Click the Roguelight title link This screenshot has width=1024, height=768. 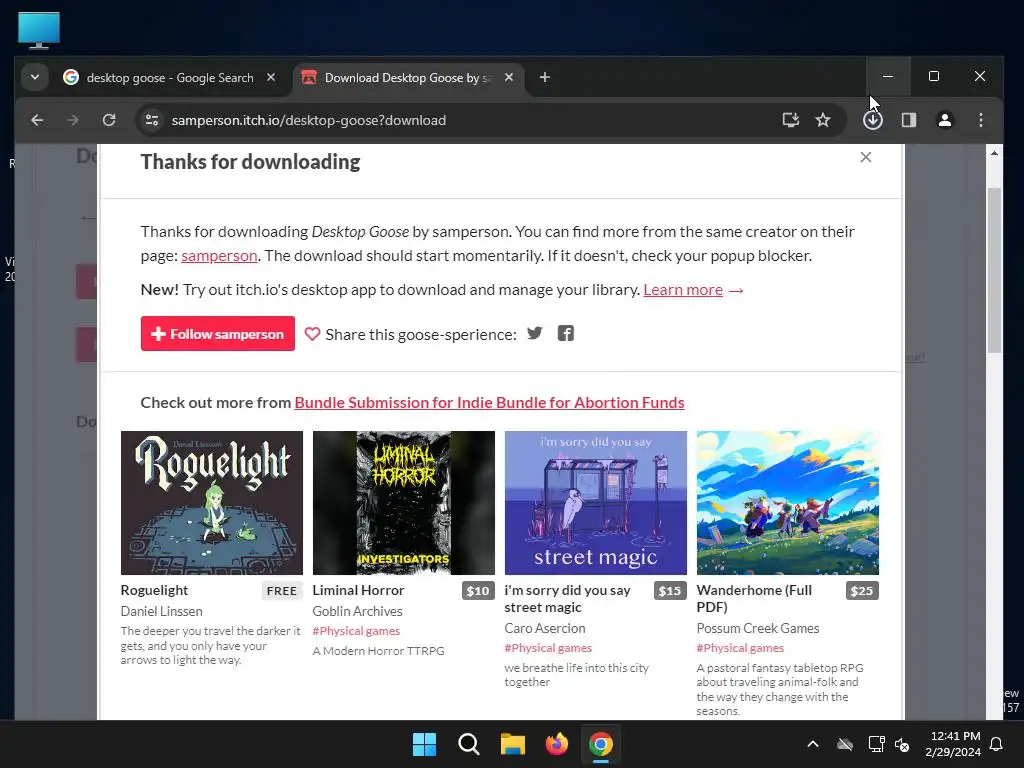click(154, 590)
